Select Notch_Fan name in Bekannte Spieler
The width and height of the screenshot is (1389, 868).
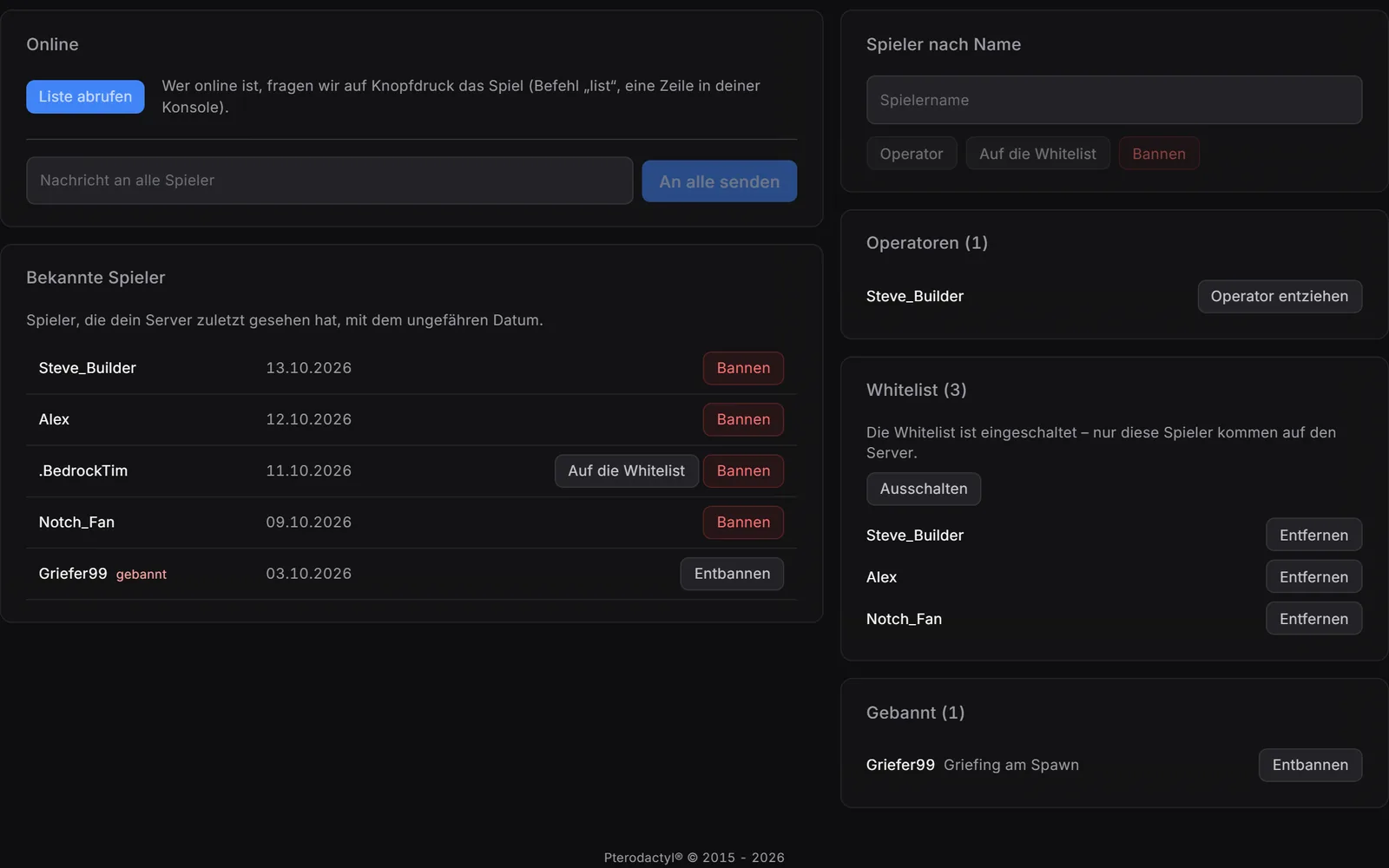point(76,523)
